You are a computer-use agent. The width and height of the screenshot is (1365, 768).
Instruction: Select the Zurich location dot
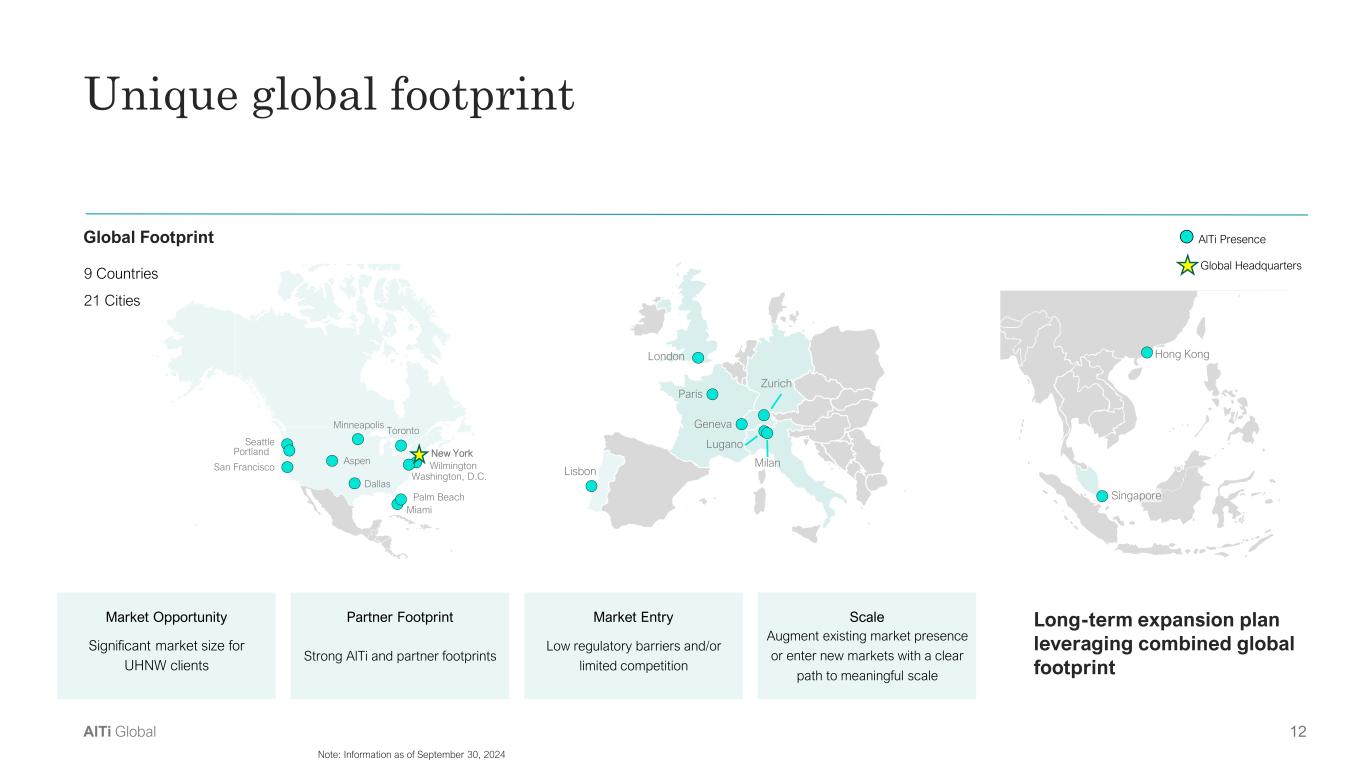(x=764, y=415)
